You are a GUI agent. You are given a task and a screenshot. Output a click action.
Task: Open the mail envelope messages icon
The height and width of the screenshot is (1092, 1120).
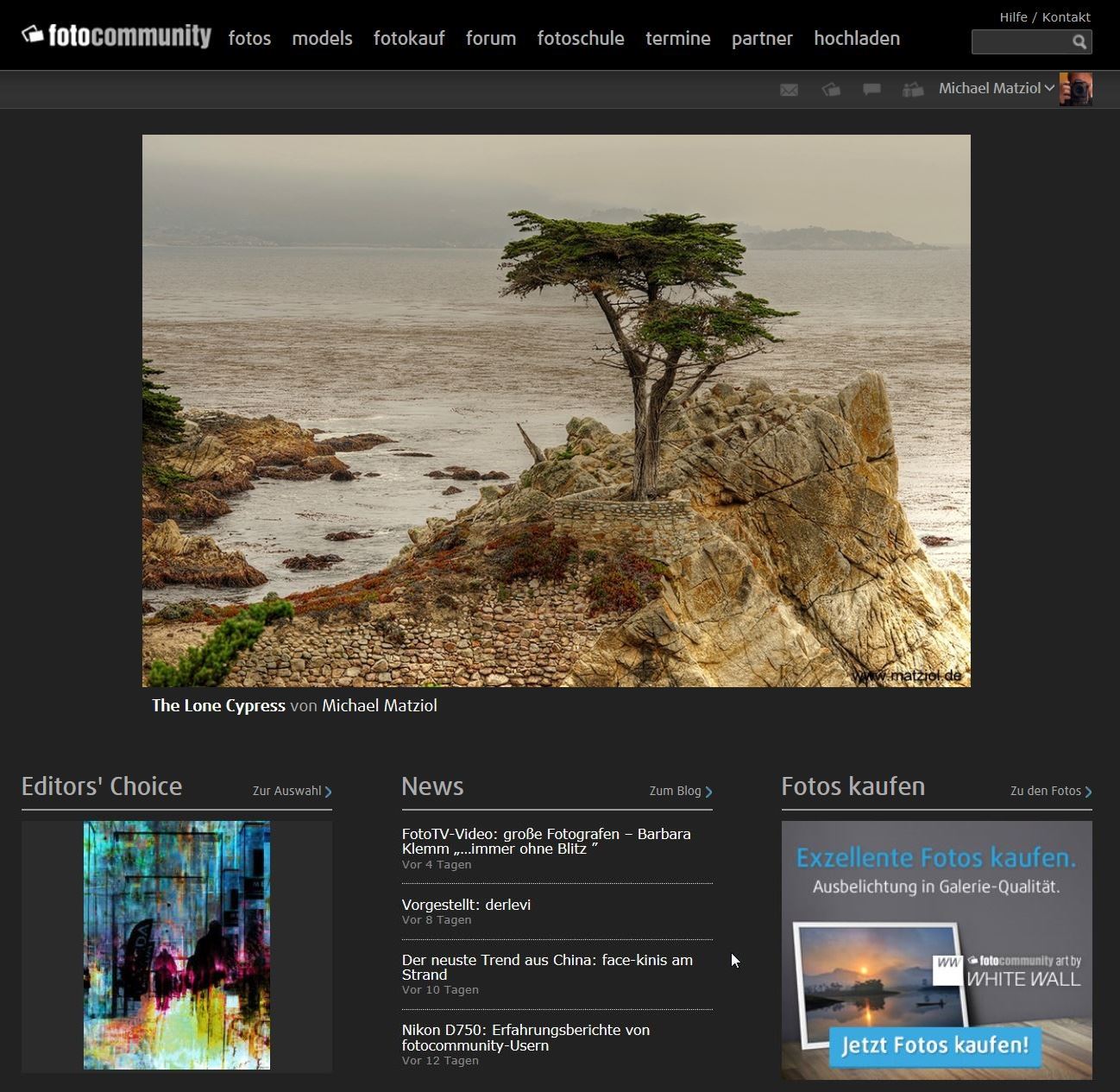(789, 90)
